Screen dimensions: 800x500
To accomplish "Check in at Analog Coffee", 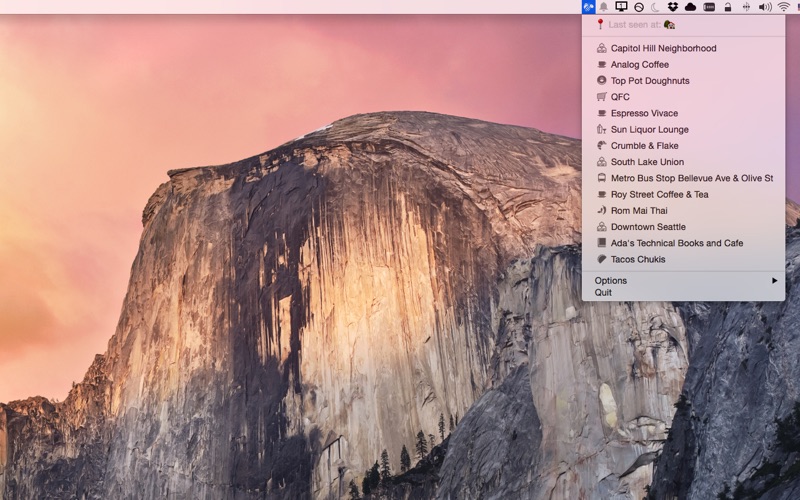I will (x=639, y=65).
